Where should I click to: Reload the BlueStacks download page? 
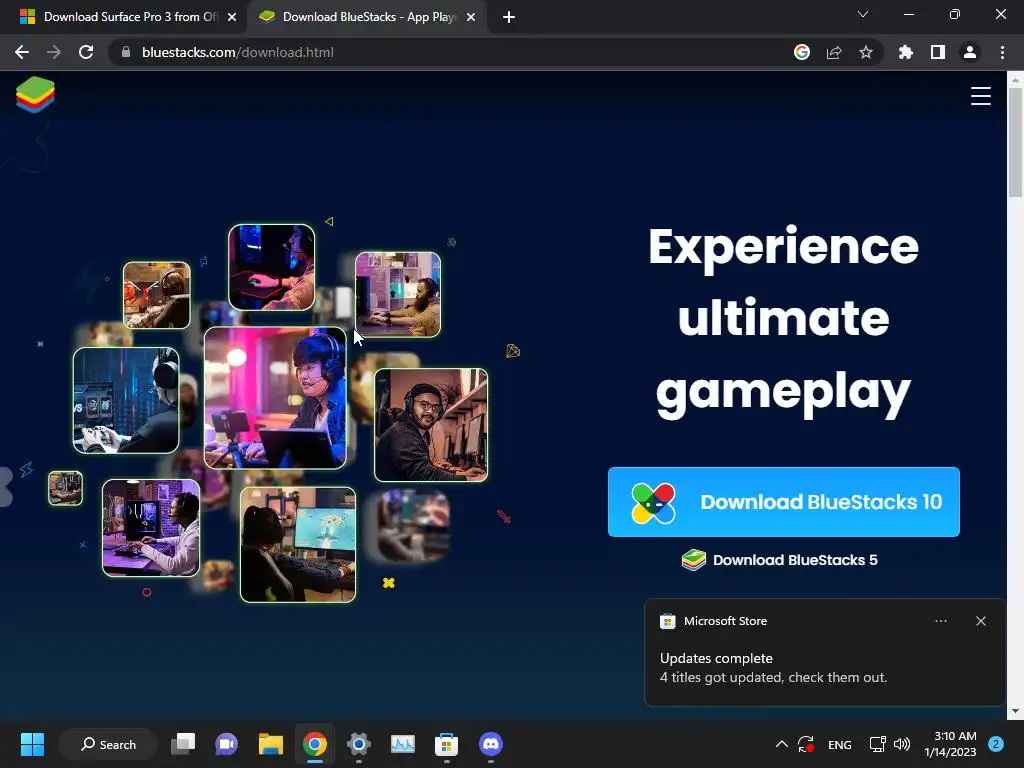[86, 52]
